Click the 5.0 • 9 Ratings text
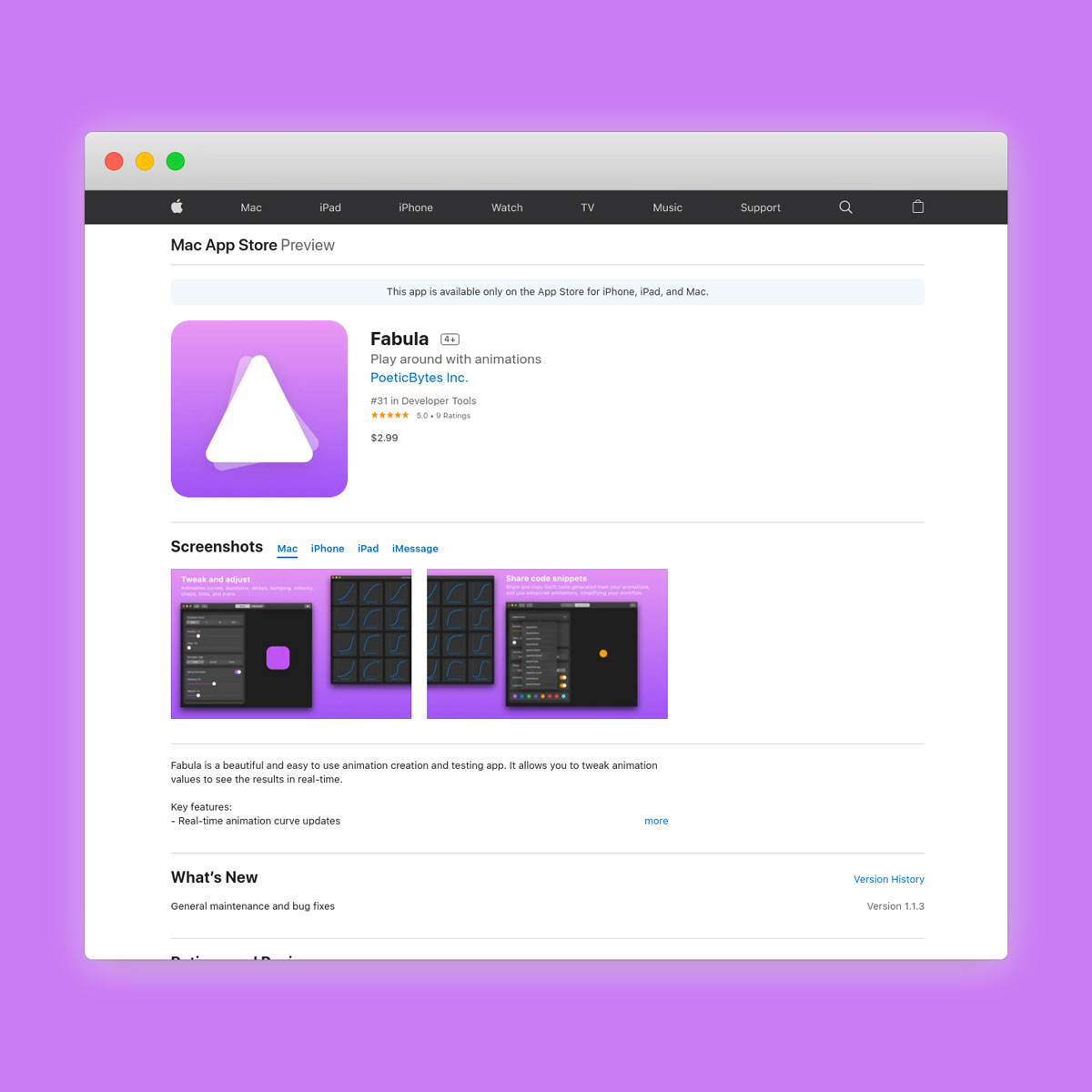 pos(443,416)
